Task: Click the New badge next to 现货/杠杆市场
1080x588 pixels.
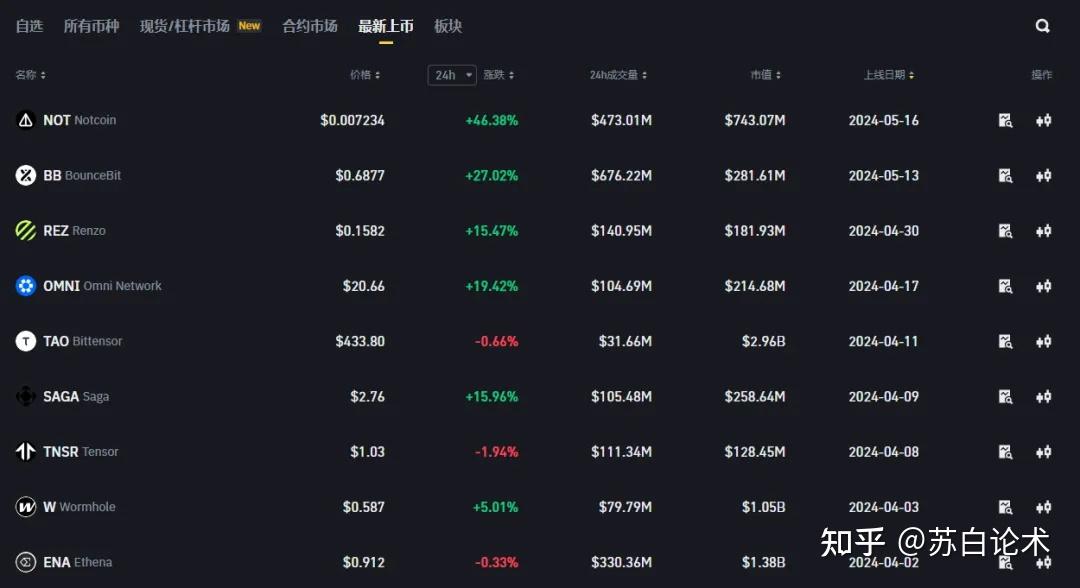Action: (x=249, y=25)
